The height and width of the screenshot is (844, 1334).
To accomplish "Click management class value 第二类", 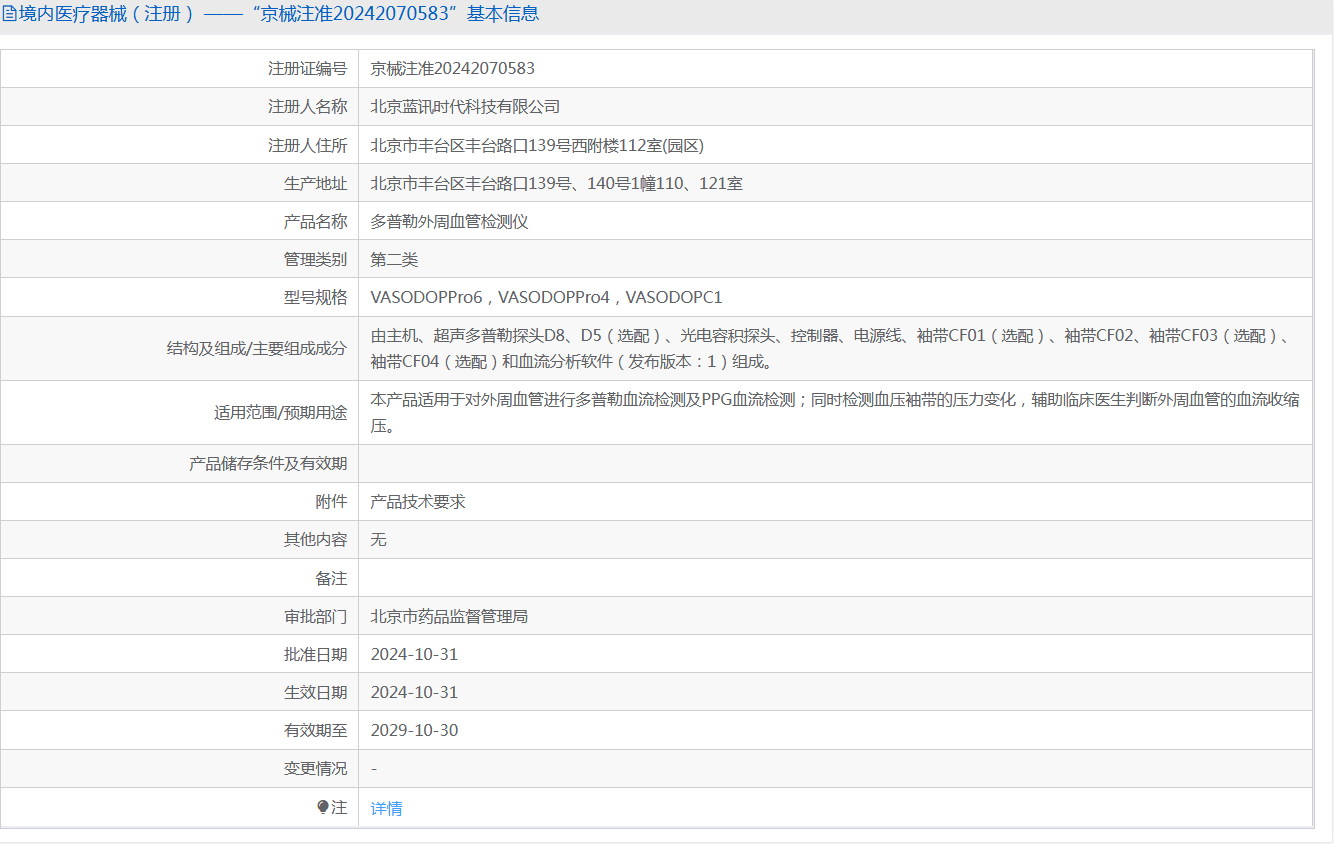I will coord(394,259).
